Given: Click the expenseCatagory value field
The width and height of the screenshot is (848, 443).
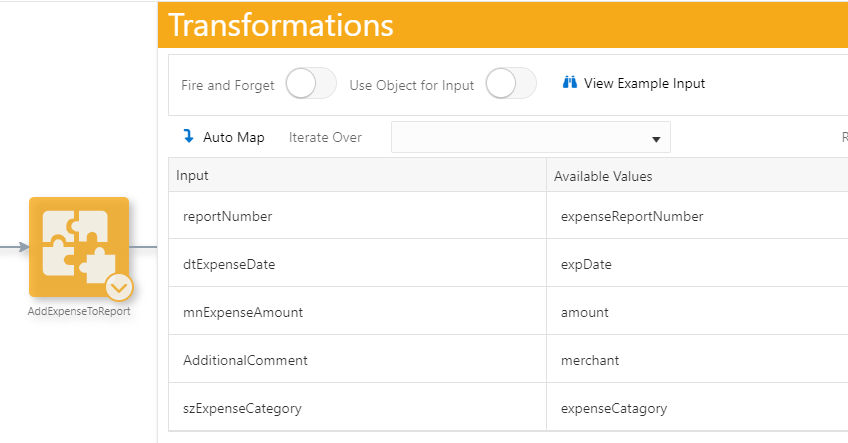Looking at the screenshot, I should click(x=614, y=408).
